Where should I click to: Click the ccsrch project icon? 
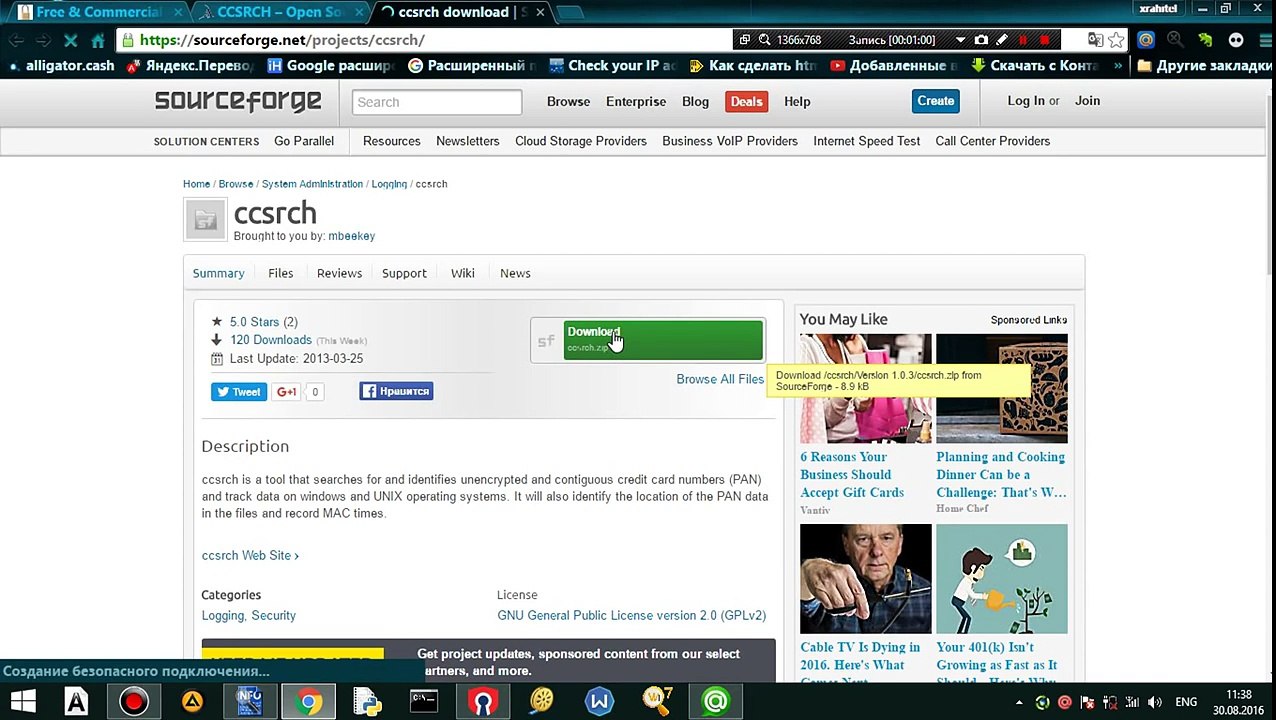[x=205, y=220]
